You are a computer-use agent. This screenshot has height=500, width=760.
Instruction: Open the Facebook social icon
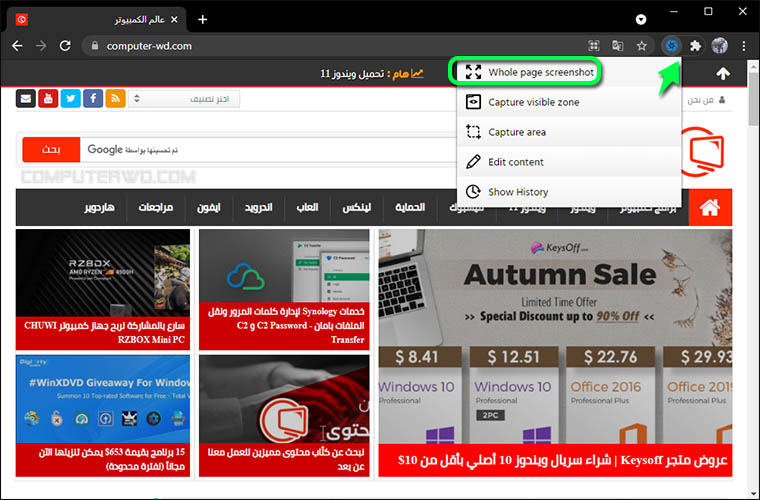coord(93,98)
